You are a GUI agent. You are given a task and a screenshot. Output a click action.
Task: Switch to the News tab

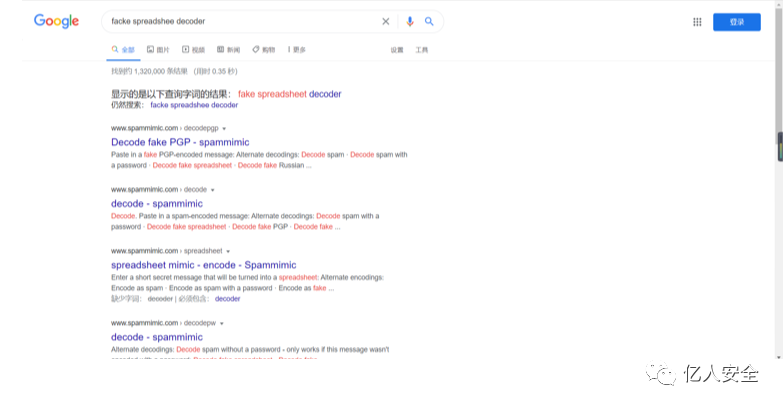click(x=228, y=50)
